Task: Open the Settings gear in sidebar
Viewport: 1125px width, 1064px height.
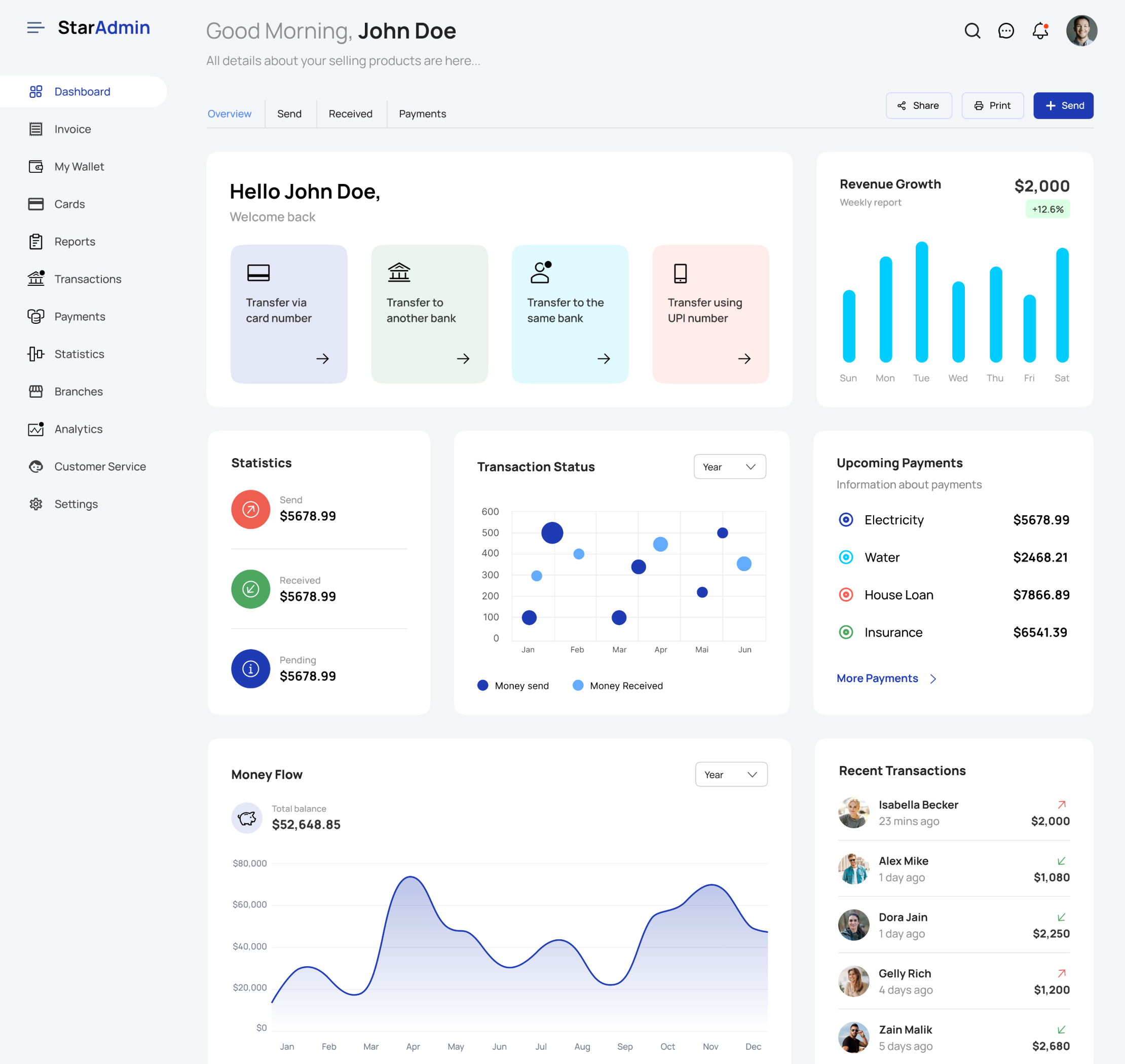Action: [36, 504]
